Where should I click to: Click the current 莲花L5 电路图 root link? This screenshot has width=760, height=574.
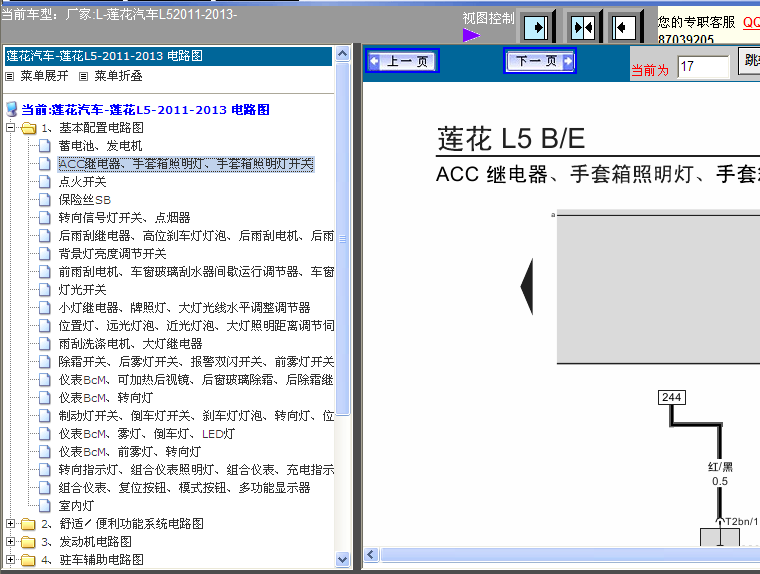click(x=145, y=110)
